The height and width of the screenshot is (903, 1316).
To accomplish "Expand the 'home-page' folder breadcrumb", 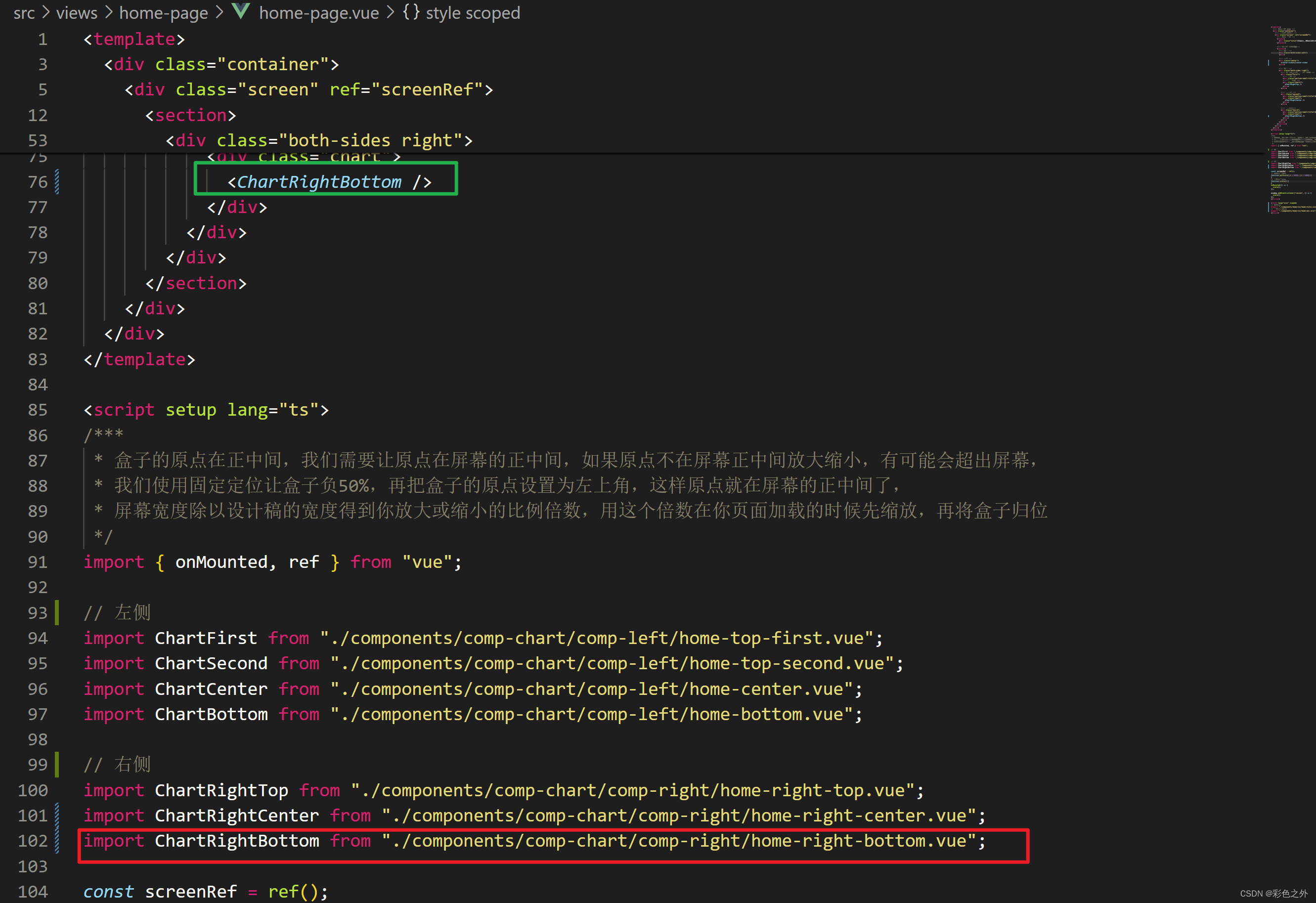I will pos(163,12).
